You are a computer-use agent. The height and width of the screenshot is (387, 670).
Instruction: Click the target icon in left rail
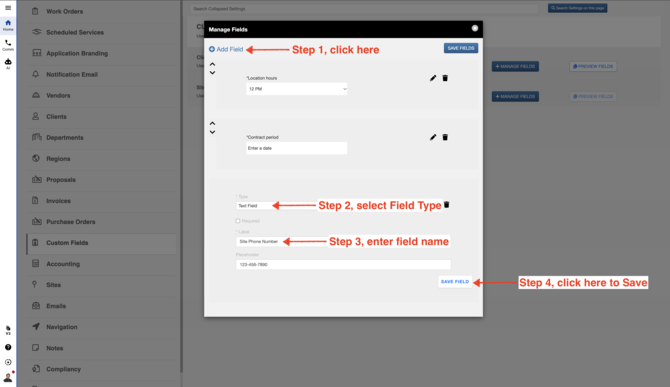[x=8, y=362]
